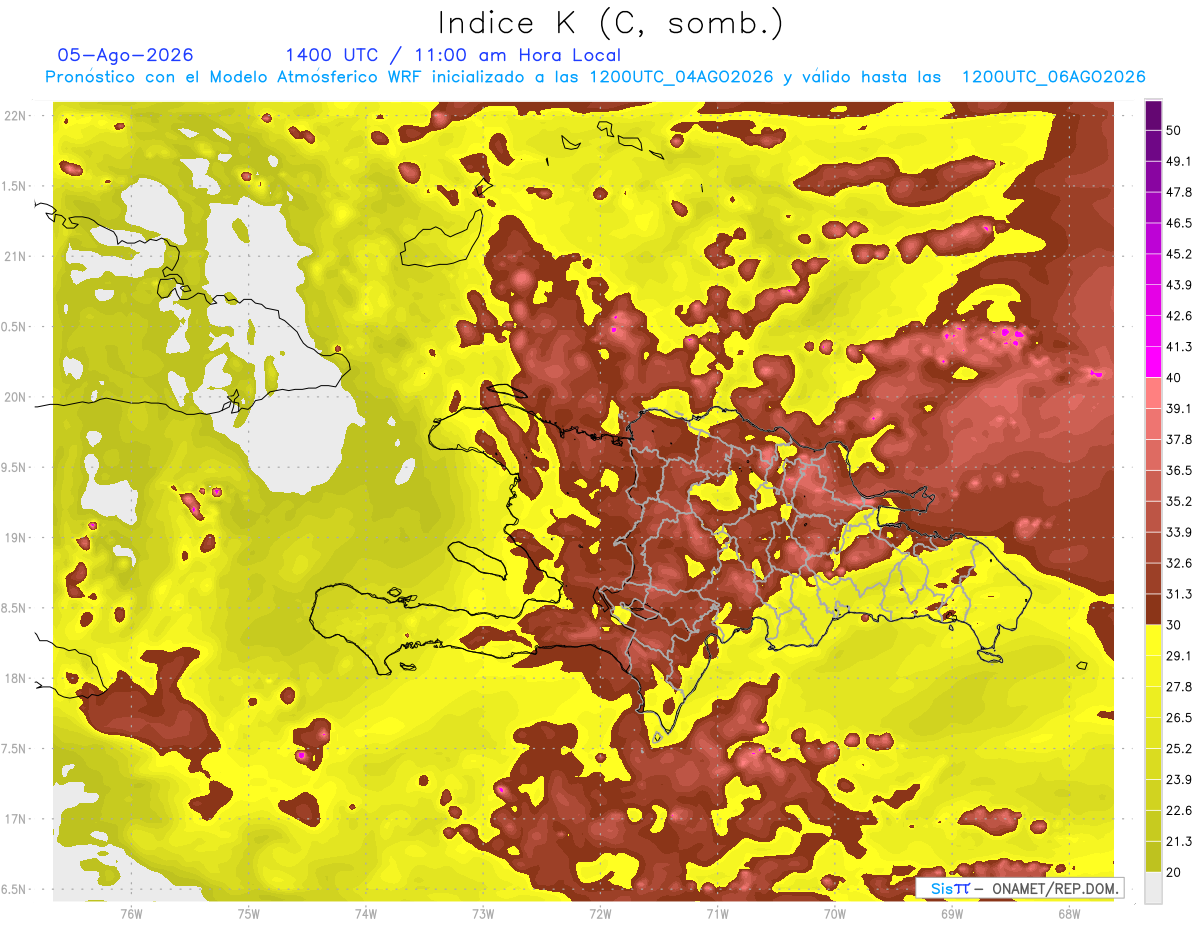Viewport: 1200px width, 927px height.
Task: Click the legend value "23.9"
Action: [x=1179, y=780]
